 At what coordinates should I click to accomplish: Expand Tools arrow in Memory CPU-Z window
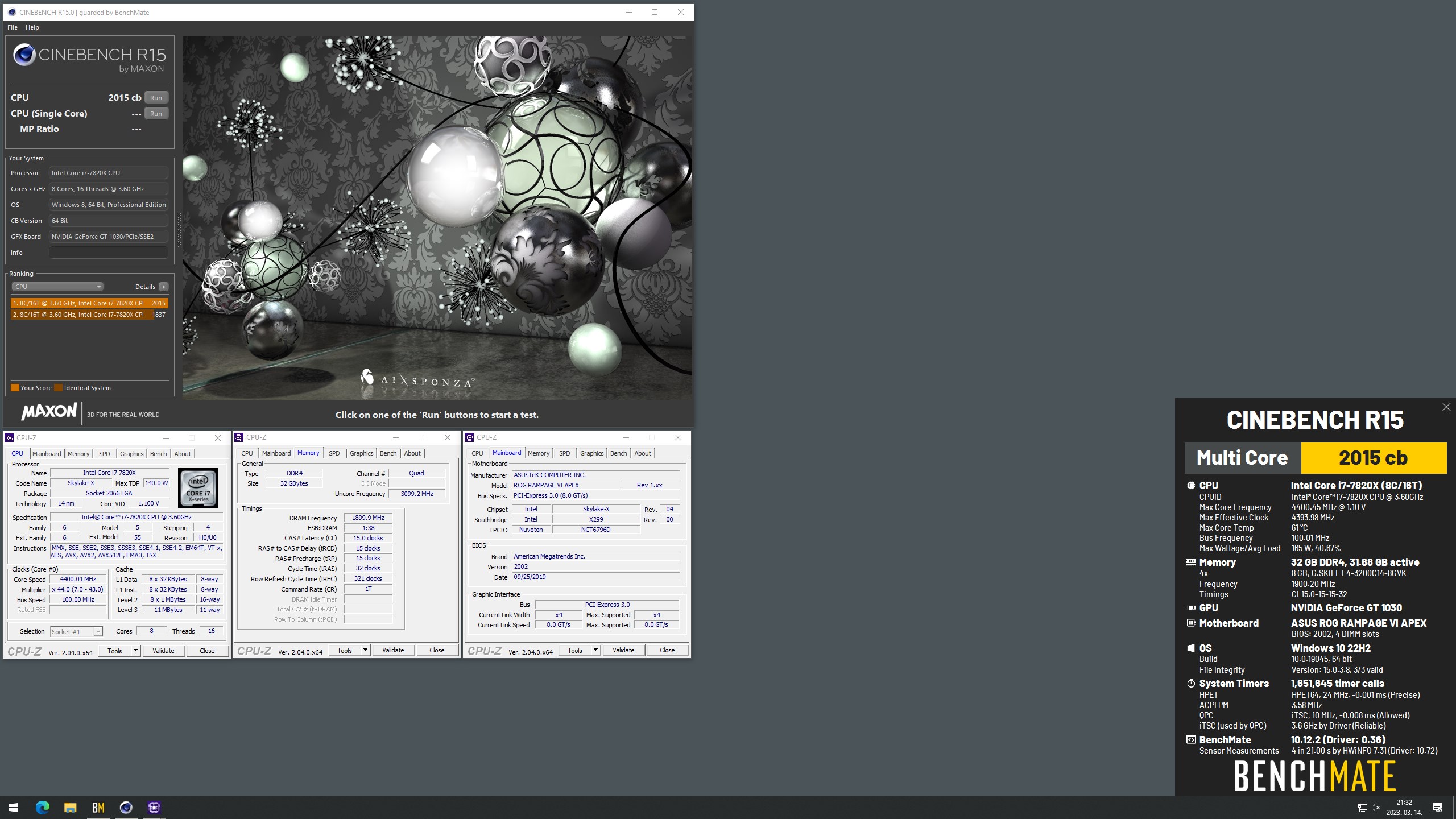point(365,650)
